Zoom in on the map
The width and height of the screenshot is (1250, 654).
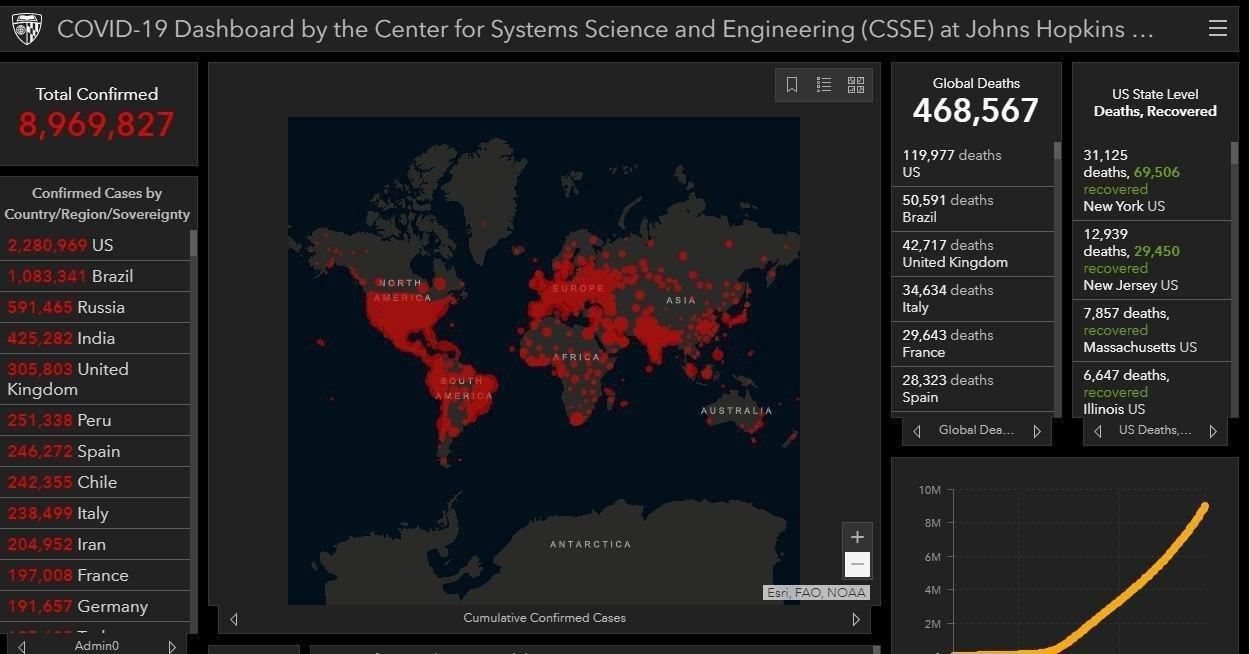(x=856, y=537)
